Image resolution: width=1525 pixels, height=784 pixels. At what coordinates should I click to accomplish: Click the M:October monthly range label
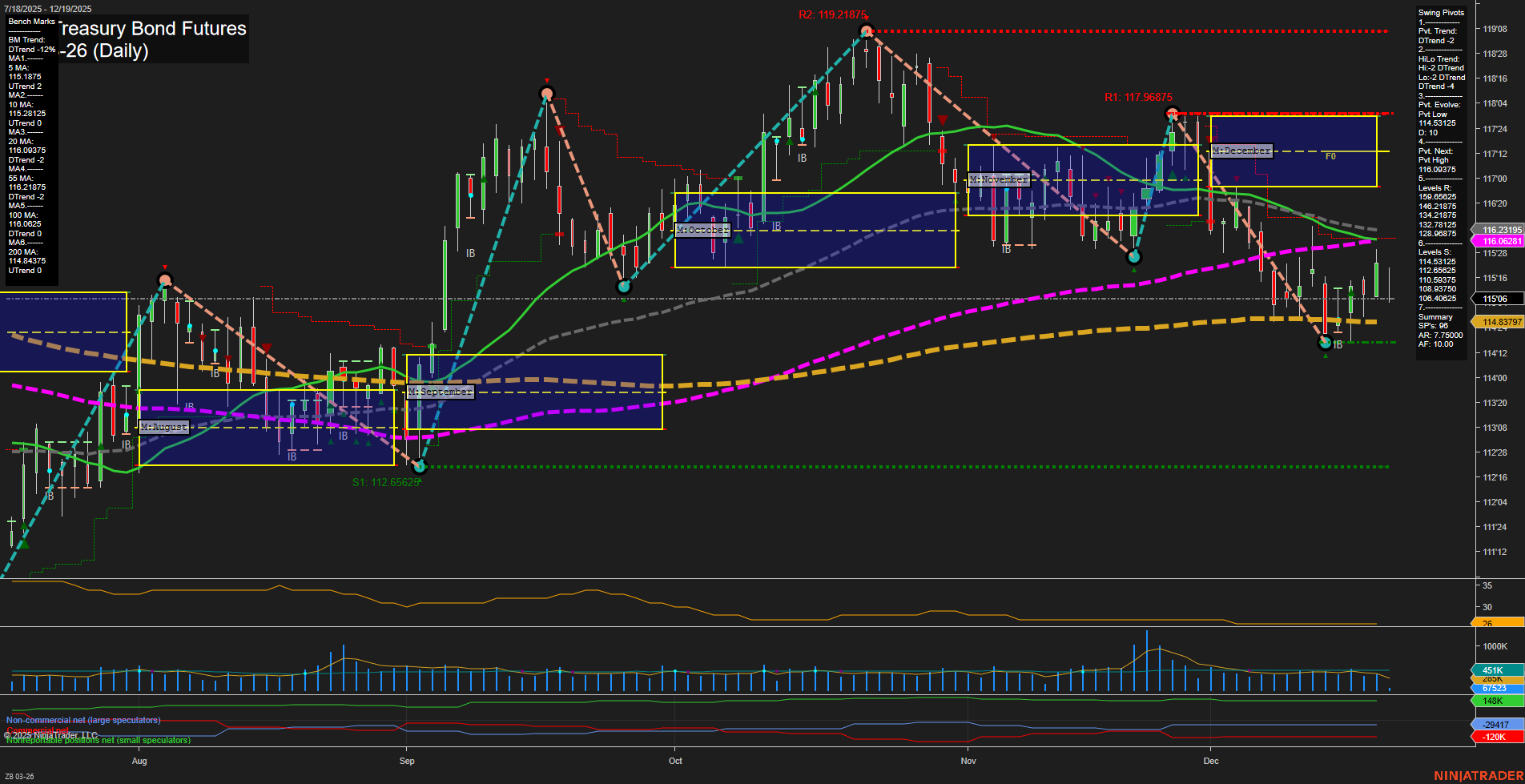point(702,230)
